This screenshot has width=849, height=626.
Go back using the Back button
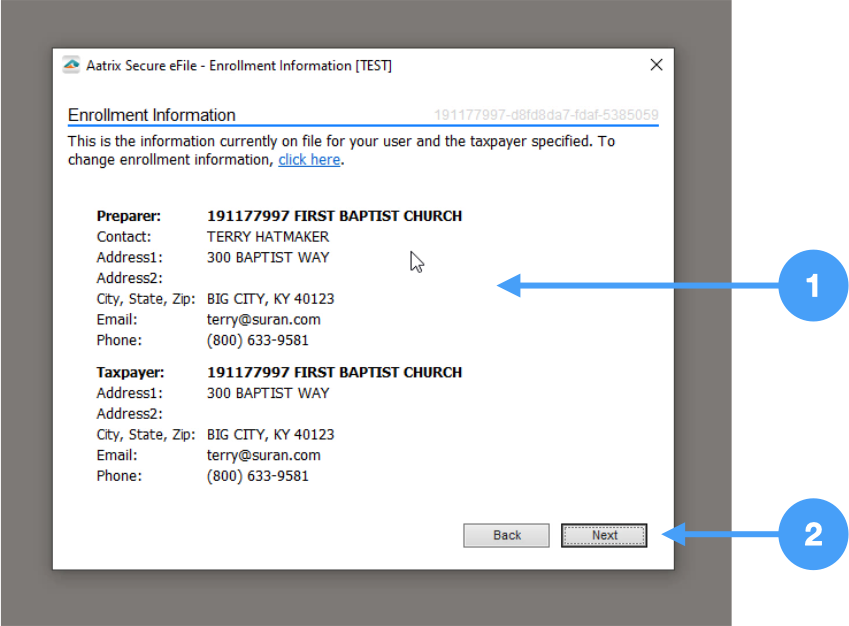[x=506, y=535]
